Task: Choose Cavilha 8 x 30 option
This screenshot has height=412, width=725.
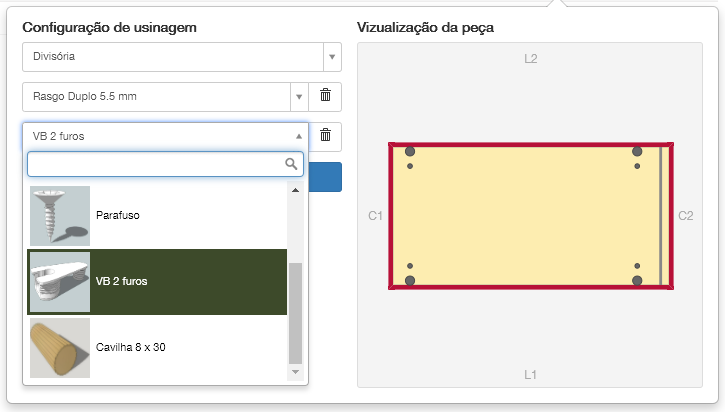Action: pyautogui.click(x=130, y=348)
